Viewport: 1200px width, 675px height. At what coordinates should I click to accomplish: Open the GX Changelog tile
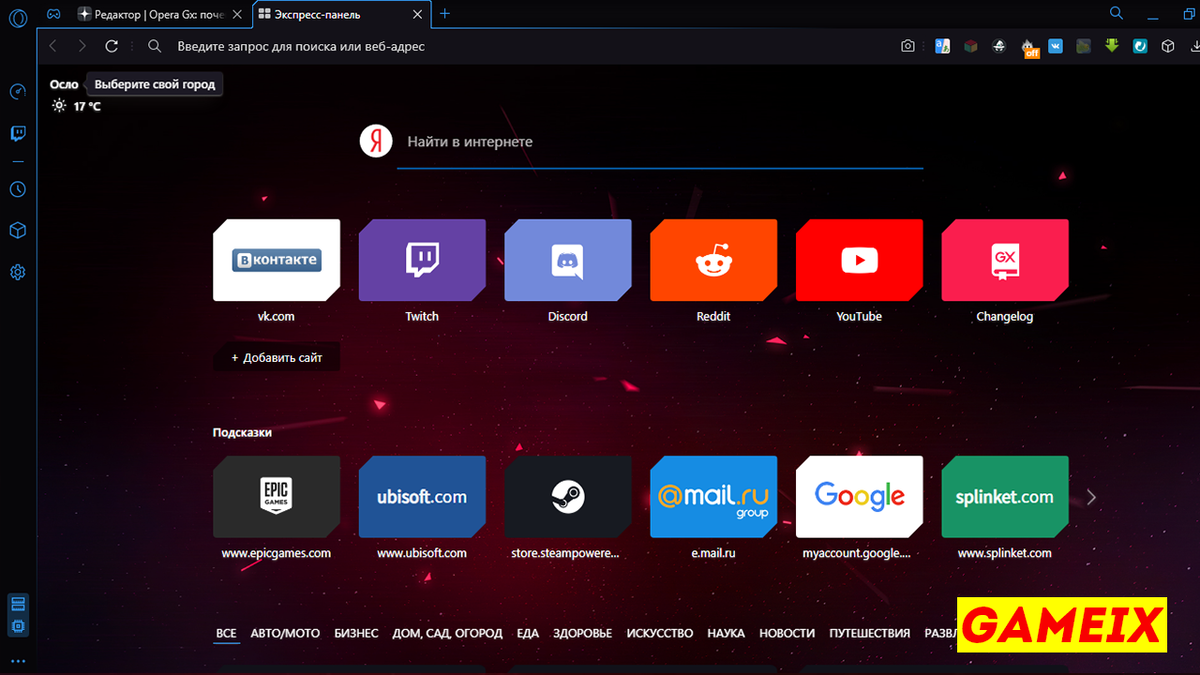coord(1005,260)
